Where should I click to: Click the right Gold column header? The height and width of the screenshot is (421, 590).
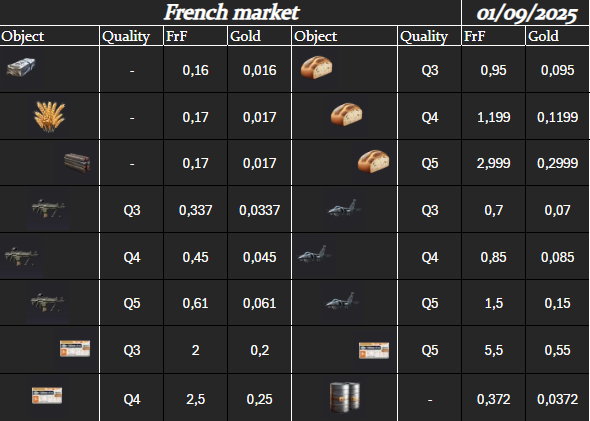[543, 36]
